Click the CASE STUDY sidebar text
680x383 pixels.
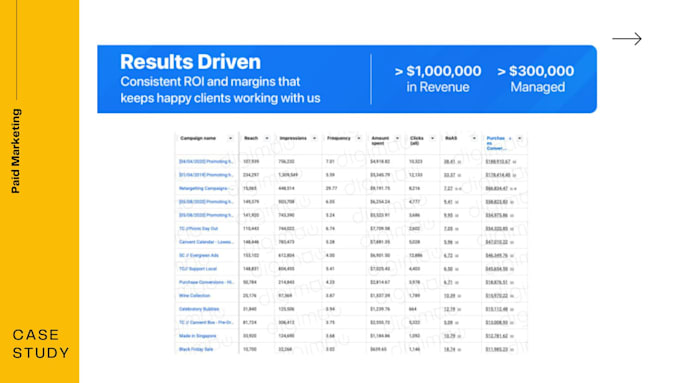pyautogui.click(x=40, y=344)
